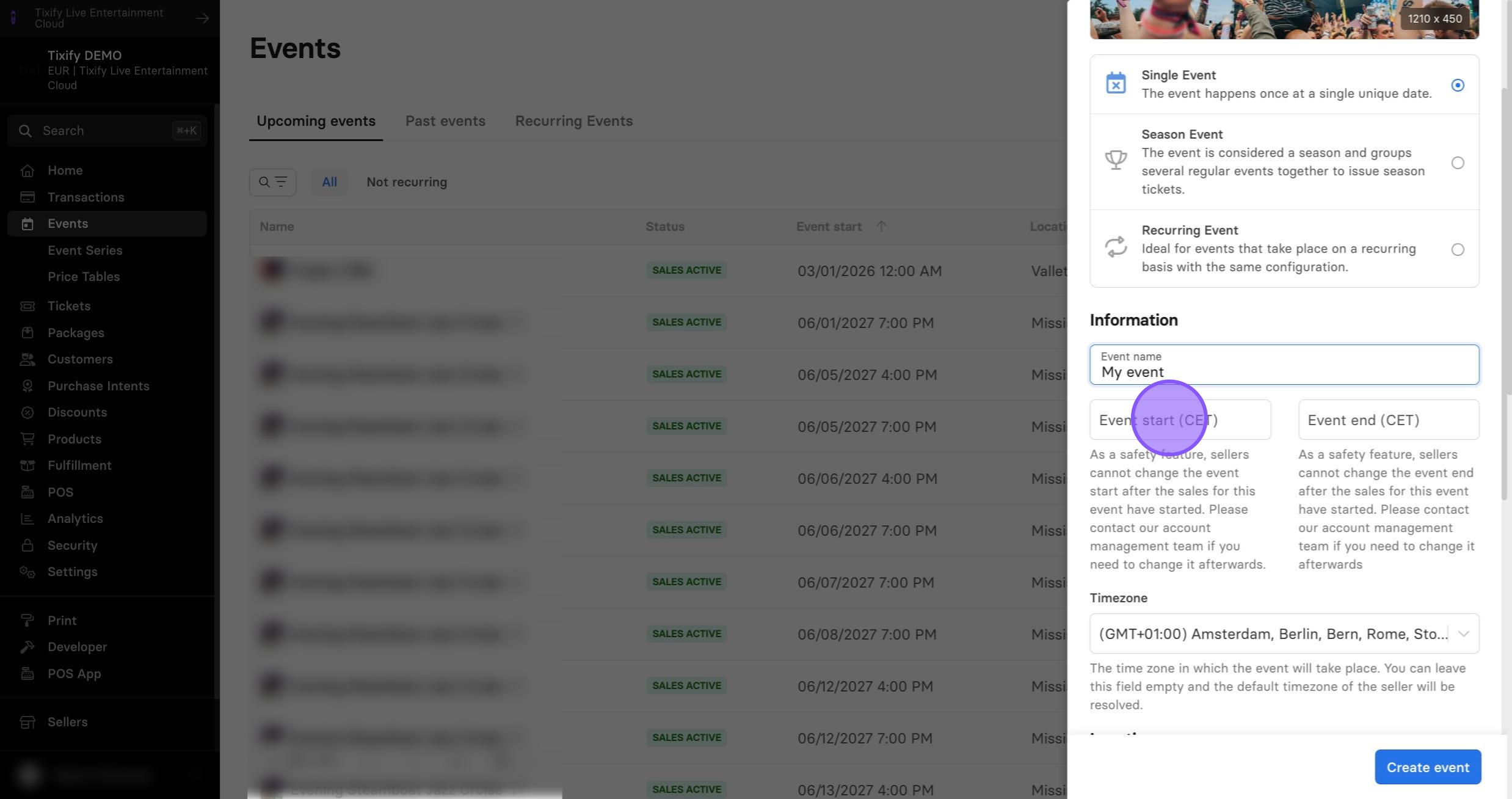Click the Transactions card icon
Viewport: 1512px width, 799px height.
[x=27, y=197]
